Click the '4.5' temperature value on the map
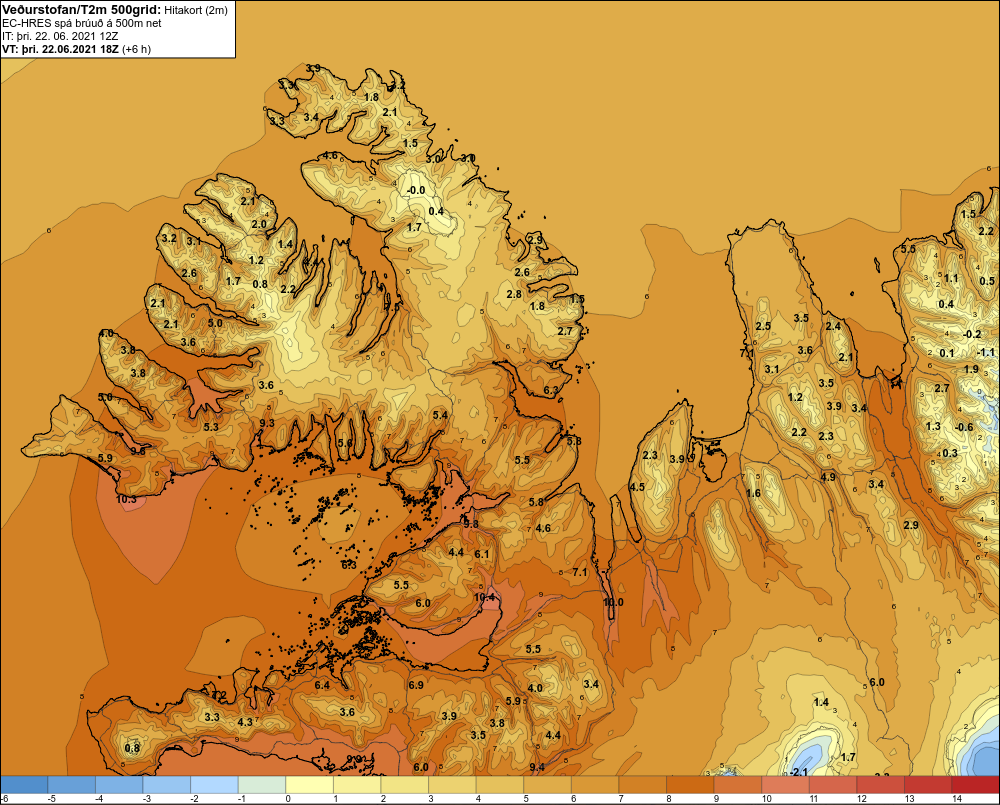This screenshot has height=805, width=1000. (x=637, y=487)
